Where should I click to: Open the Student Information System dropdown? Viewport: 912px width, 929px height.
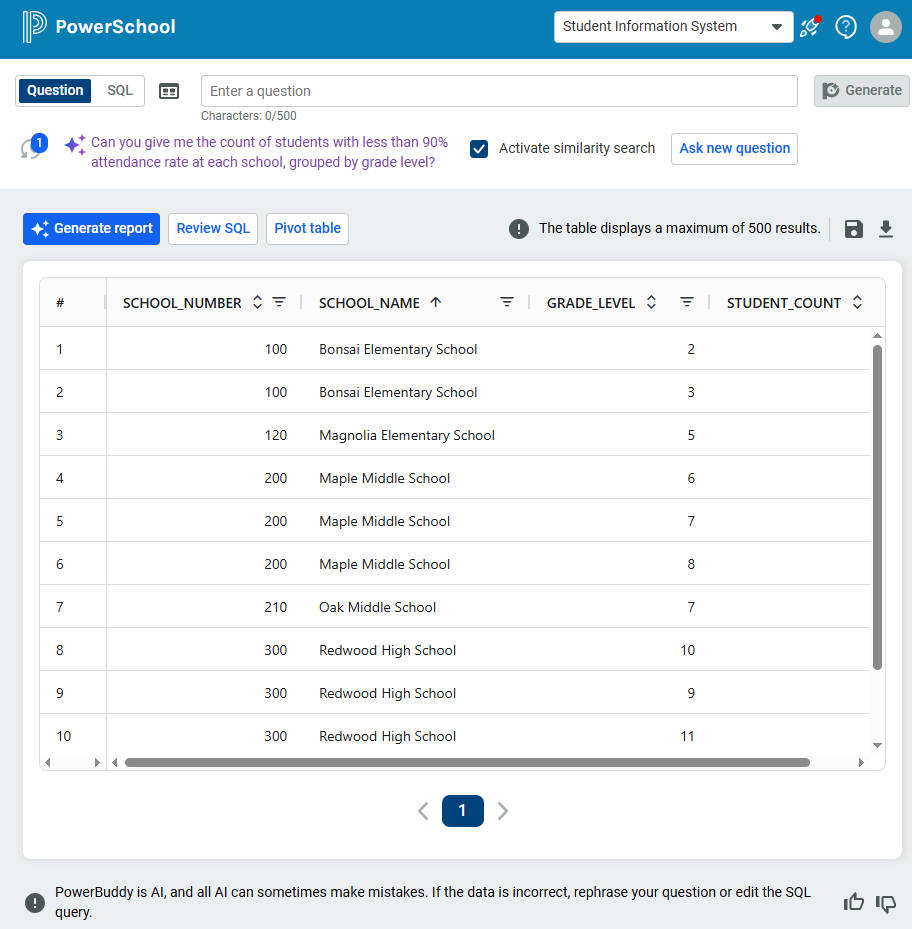coord(673,27)
